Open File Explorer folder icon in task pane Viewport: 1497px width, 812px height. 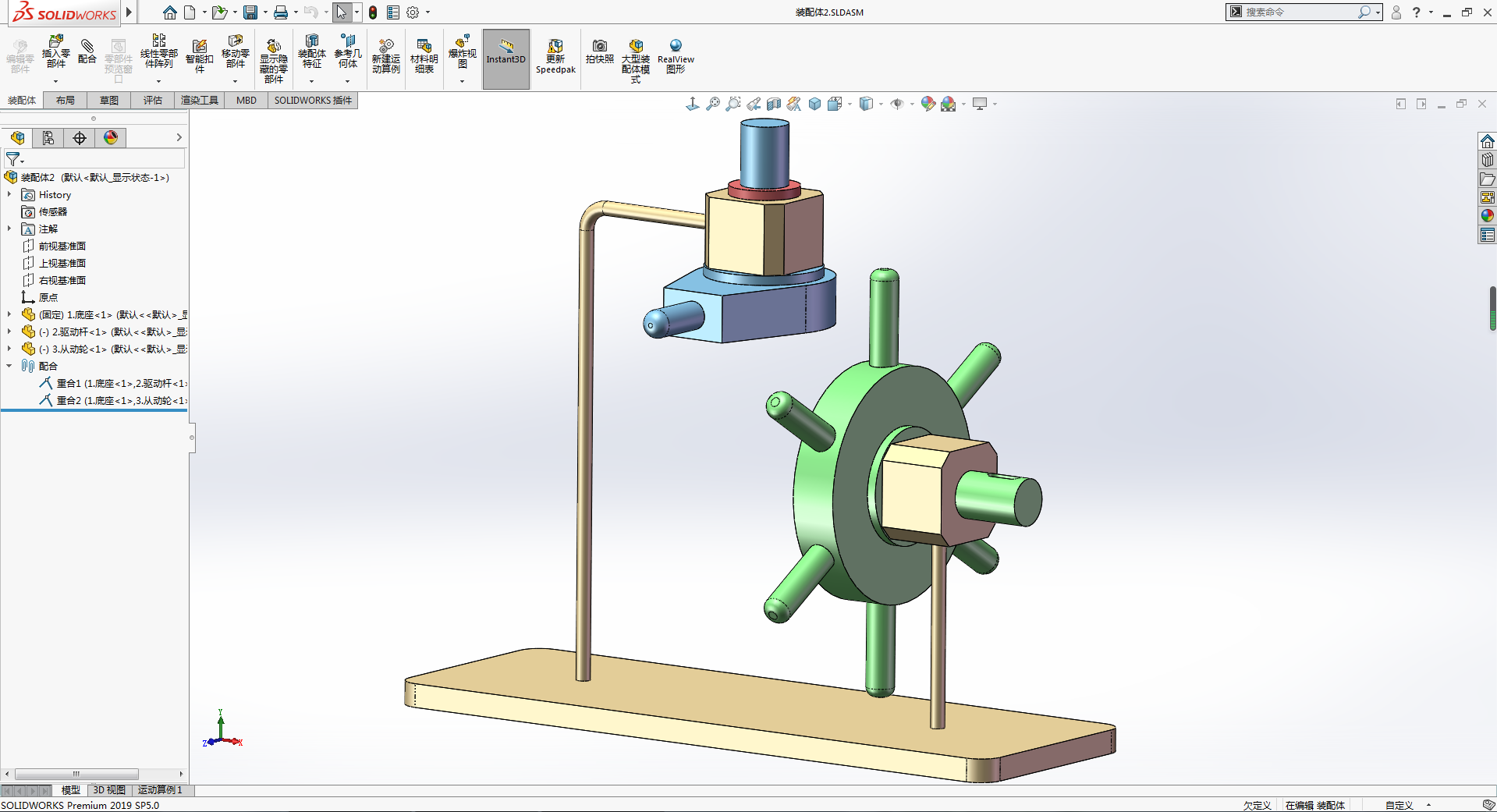coord(1488,179)
